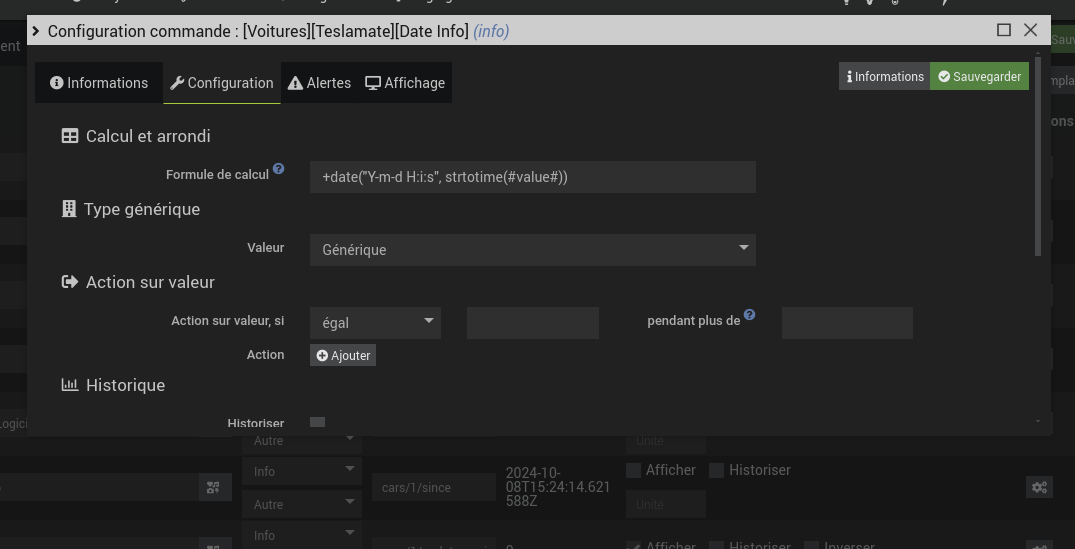The height and width of the screenshot is (549, 1075).
Task: Click the Ajouter action button
Action: (x=343, y=355)
